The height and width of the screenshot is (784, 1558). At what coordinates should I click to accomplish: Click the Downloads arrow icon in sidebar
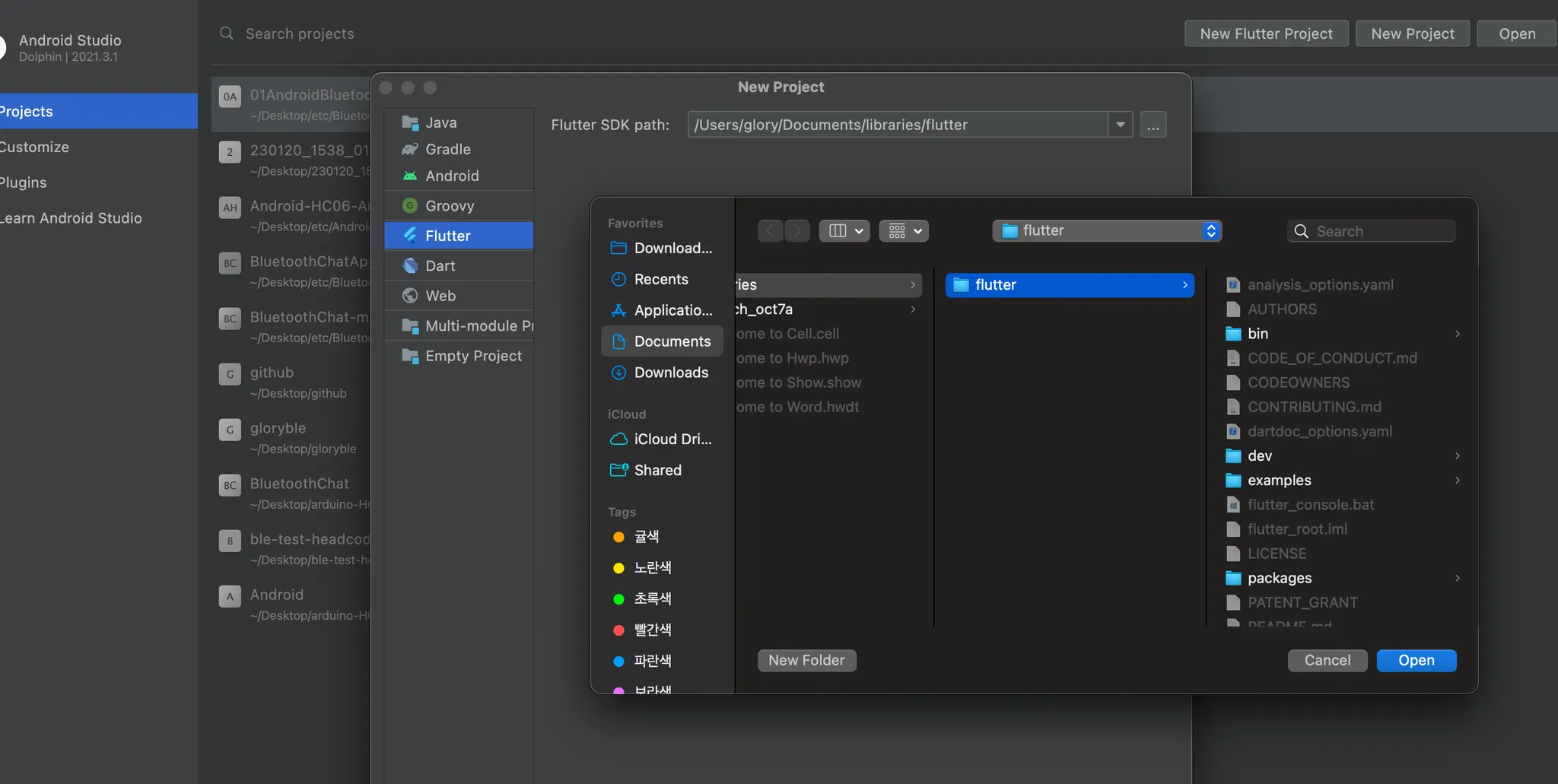618,373
